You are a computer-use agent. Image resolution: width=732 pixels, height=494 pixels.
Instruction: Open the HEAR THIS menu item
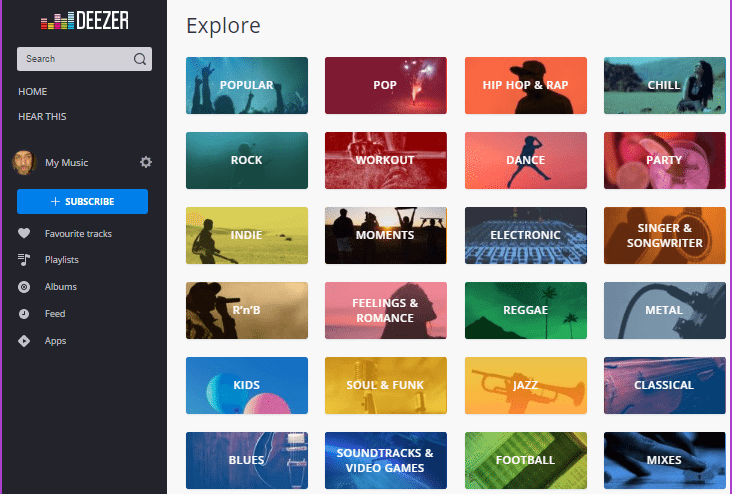42,117
